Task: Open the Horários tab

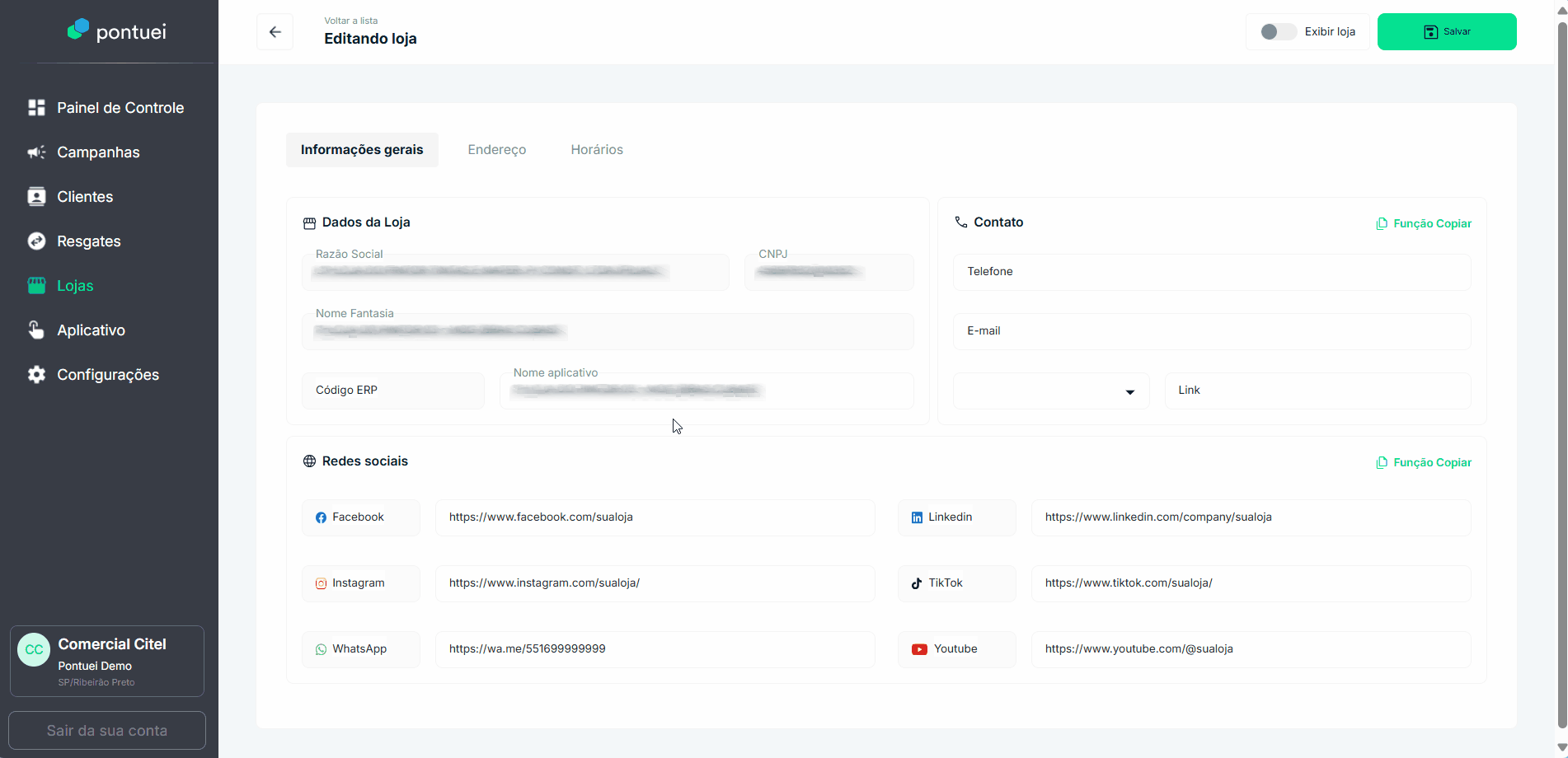Action: 597,150
